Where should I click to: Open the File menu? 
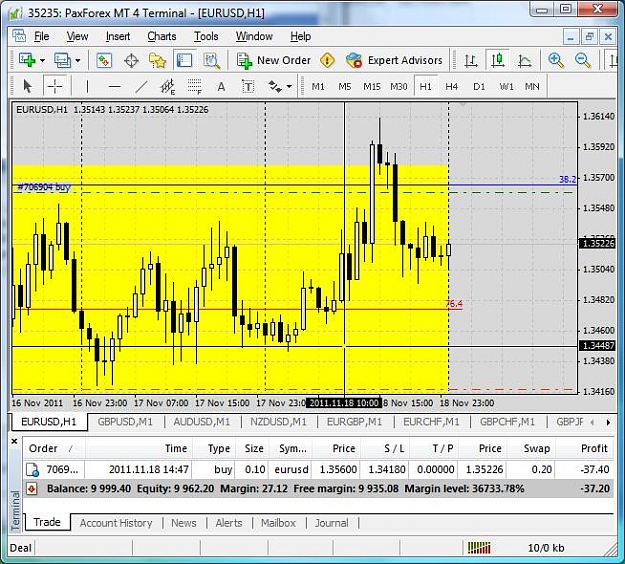coord(41,36)
